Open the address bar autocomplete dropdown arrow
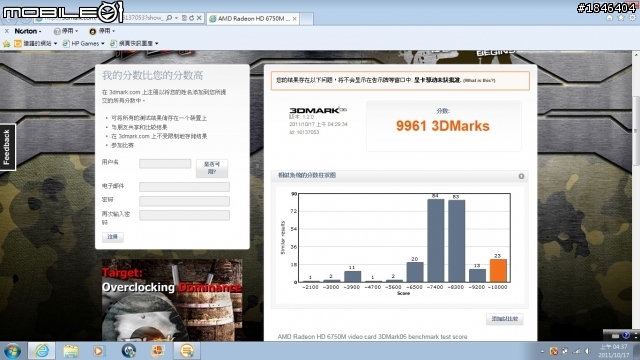Screen dimensions: 640x360 pos(176,18)
